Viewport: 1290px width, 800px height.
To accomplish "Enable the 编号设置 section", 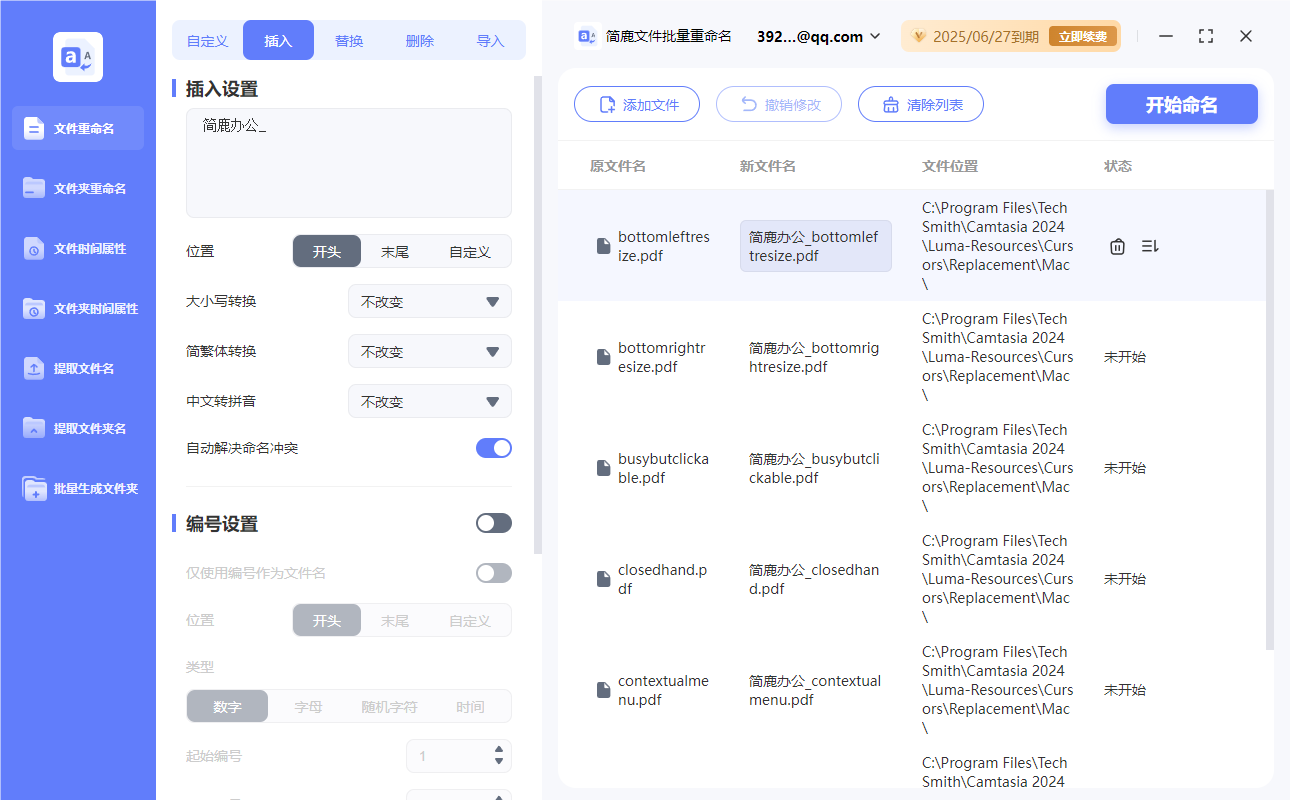I will [493, 522].
